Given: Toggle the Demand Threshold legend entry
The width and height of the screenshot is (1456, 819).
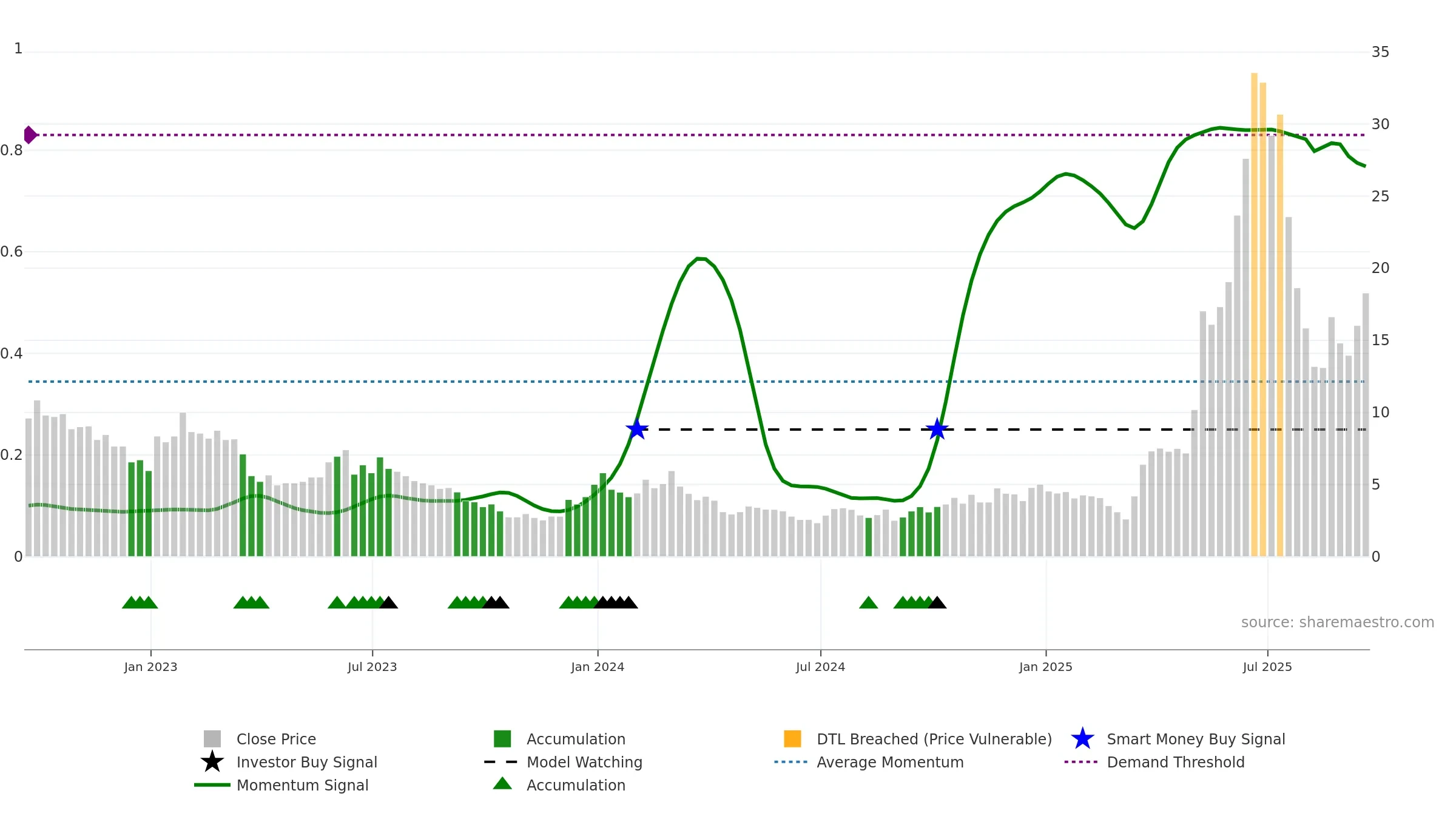Looking at the screenshot, I should click(x=1154, y=761).
